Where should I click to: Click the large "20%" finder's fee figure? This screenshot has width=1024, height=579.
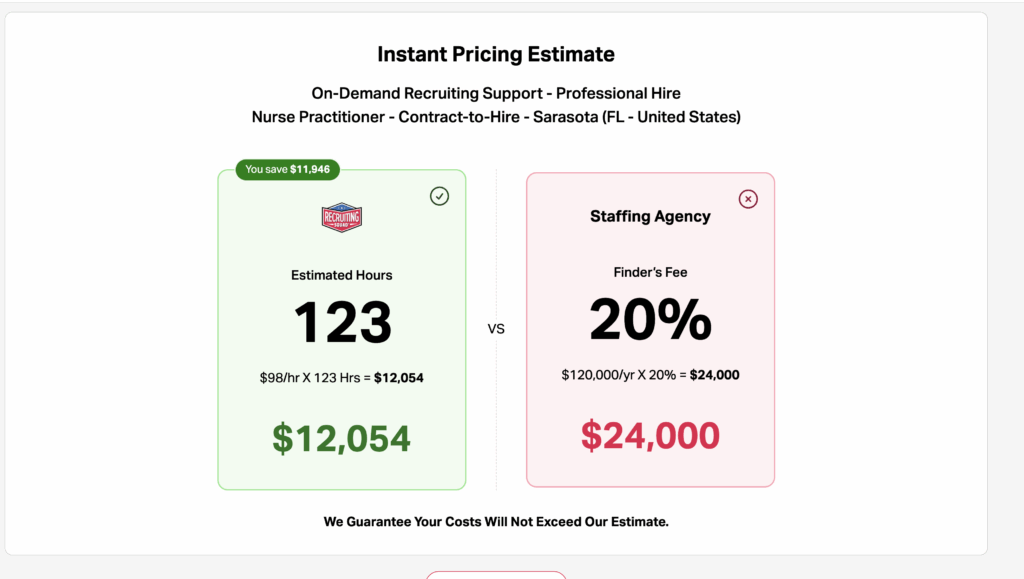[650, 320]
